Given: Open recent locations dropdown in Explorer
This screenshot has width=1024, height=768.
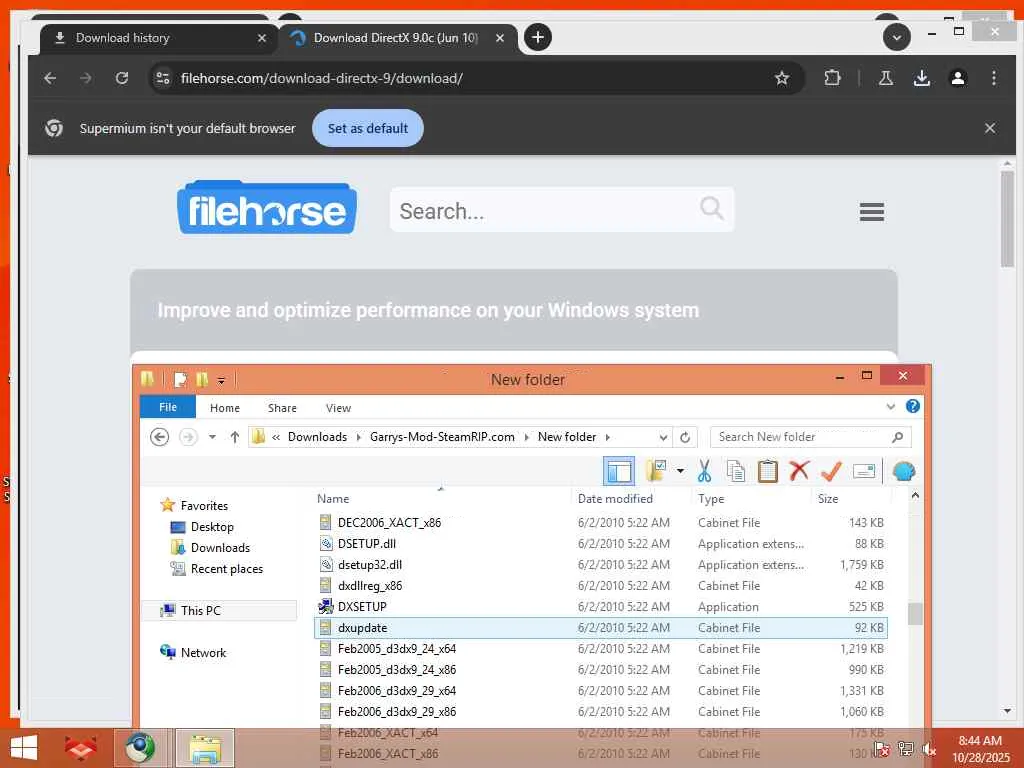Looking at the screenshot, I should (x=212, y=436).
